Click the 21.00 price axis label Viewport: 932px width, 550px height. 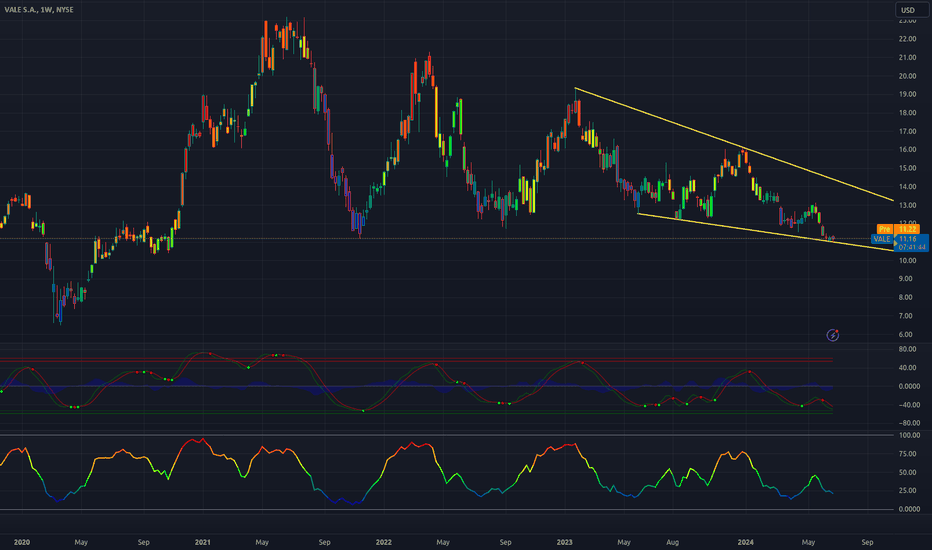click(908, 58)
